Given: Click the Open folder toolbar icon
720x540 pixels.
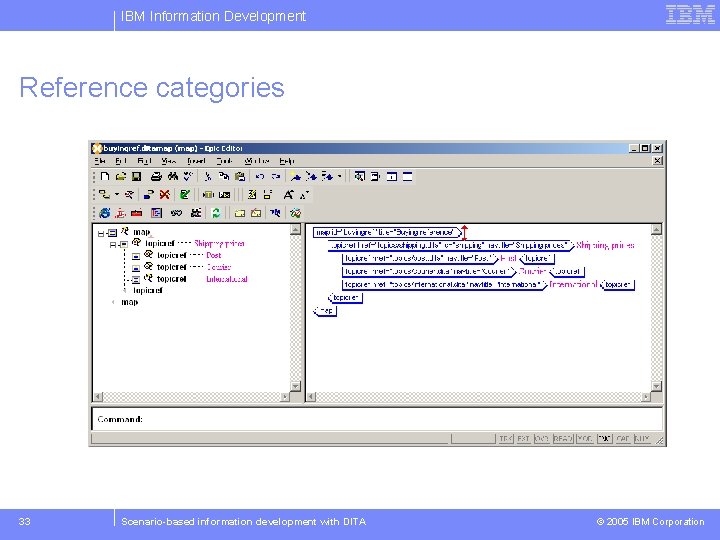Looking at the screenshot, I should click(121, 176).
